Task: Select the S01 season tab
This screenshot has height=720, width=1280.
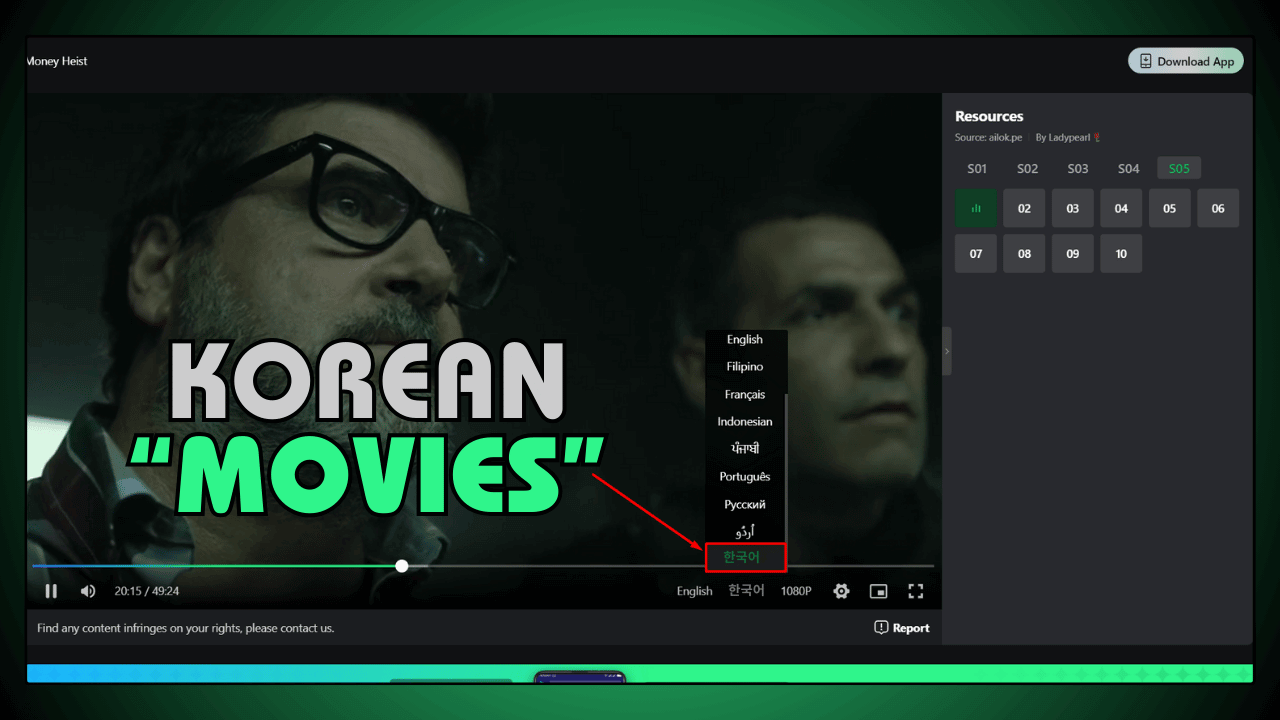Action: [977, 168]
